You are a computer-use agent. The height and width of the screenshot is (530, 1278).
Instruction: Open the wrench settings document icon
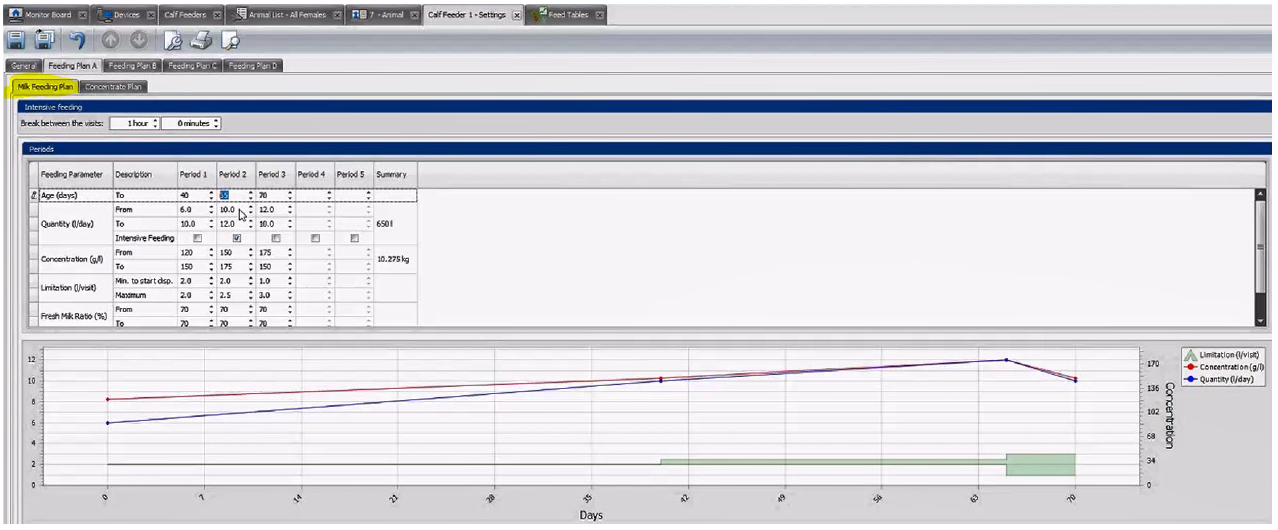173,41
